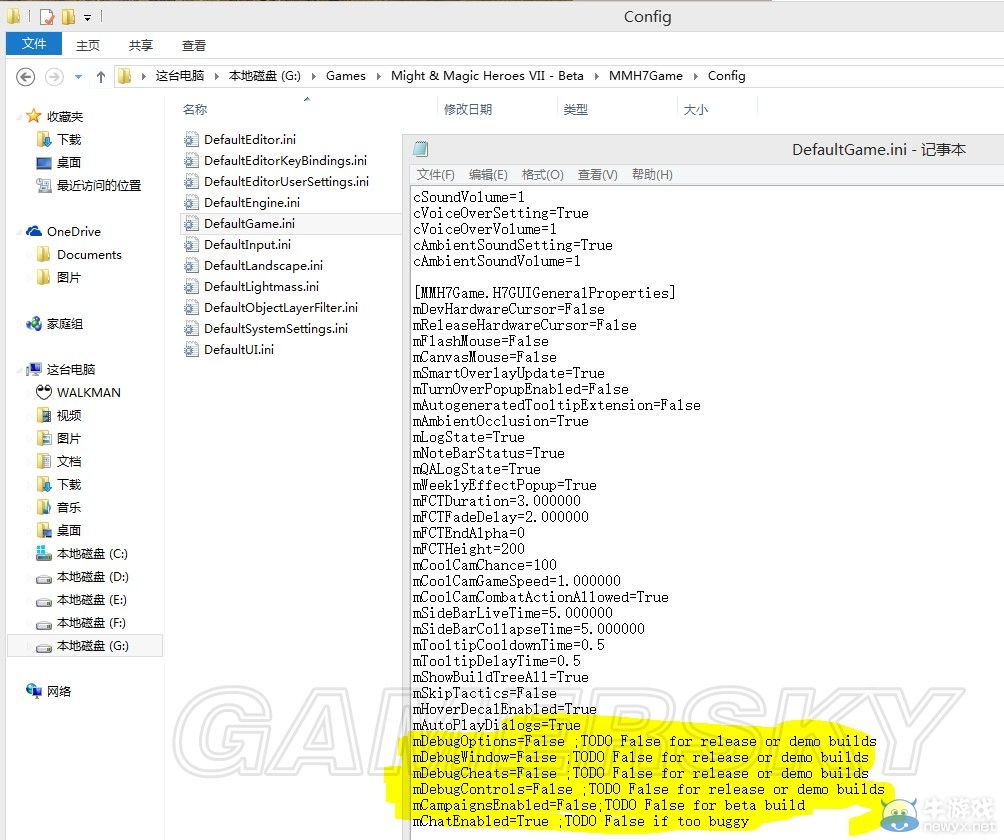Click the Games segment in the address bar

click(x=346, y=76)
